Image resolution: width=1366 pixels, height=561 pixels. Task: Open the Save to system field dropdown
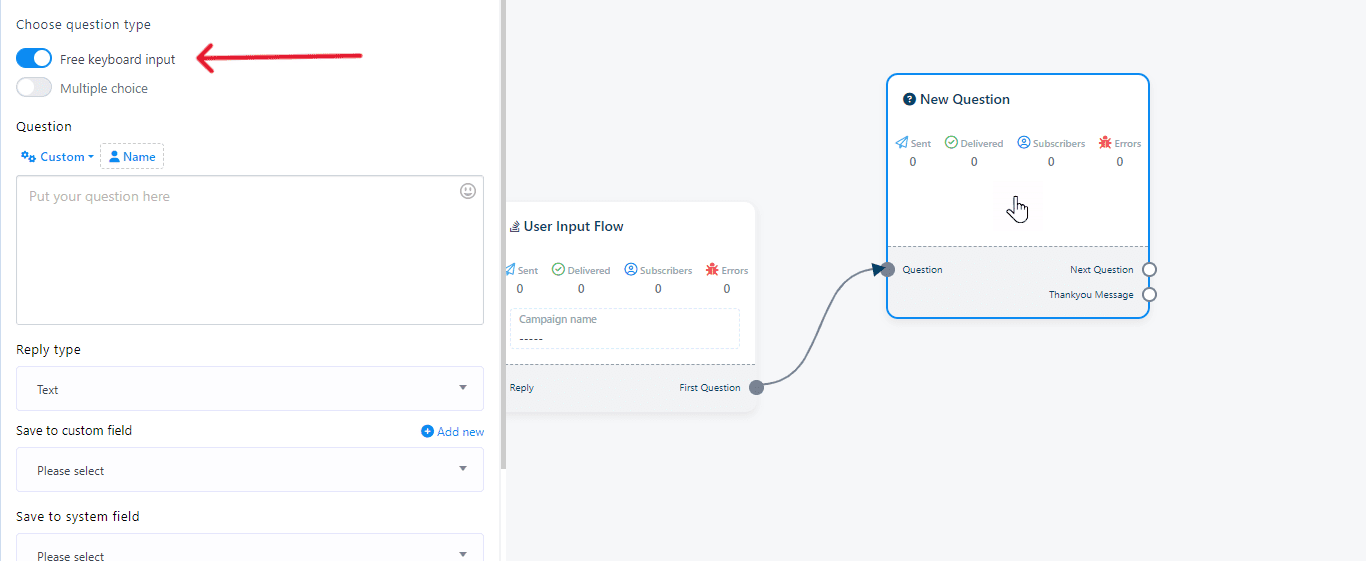(250, 552)
